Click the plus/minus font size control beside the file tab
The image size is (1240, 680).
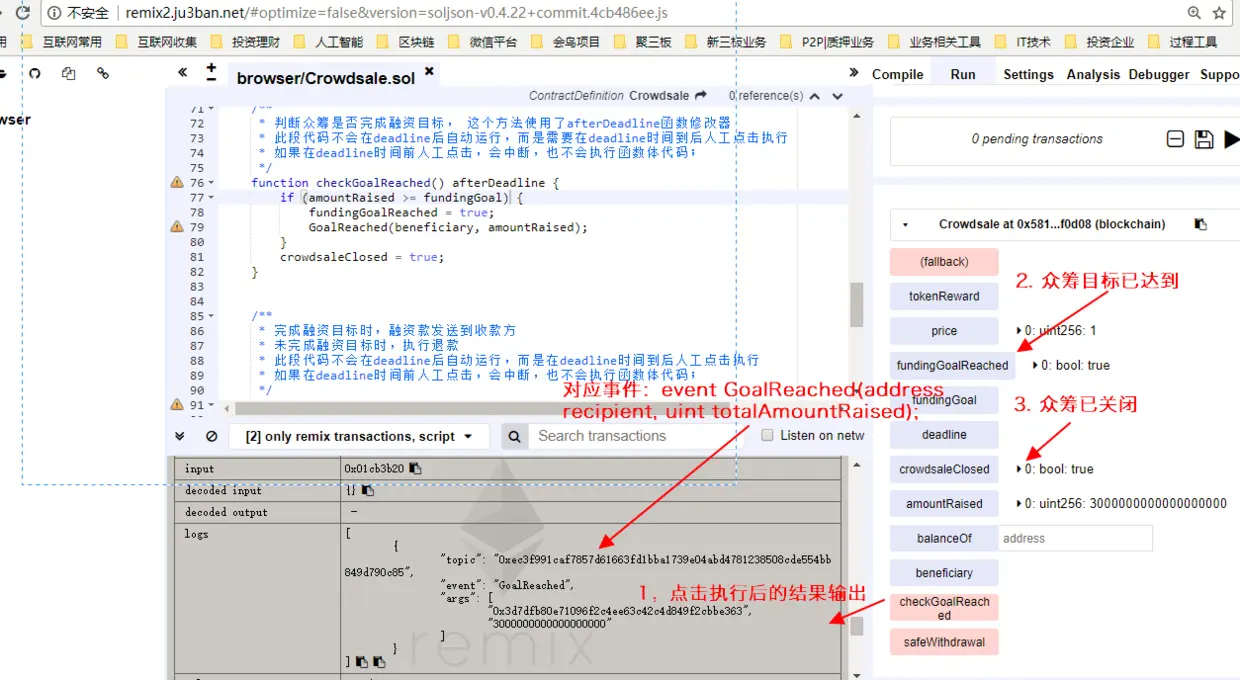click(211, 72)
